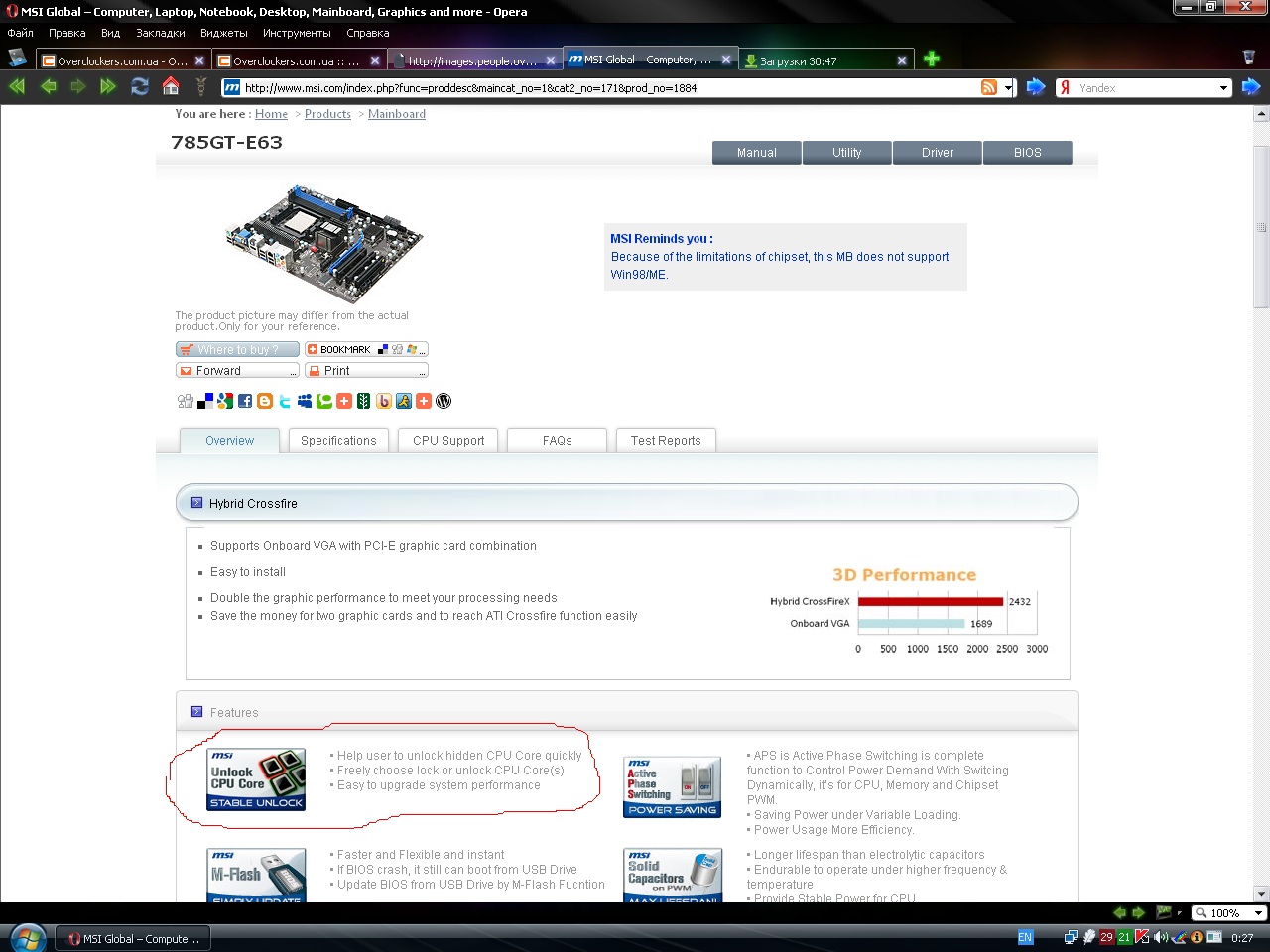Click the Where to buy button

[x=237, y=349]
